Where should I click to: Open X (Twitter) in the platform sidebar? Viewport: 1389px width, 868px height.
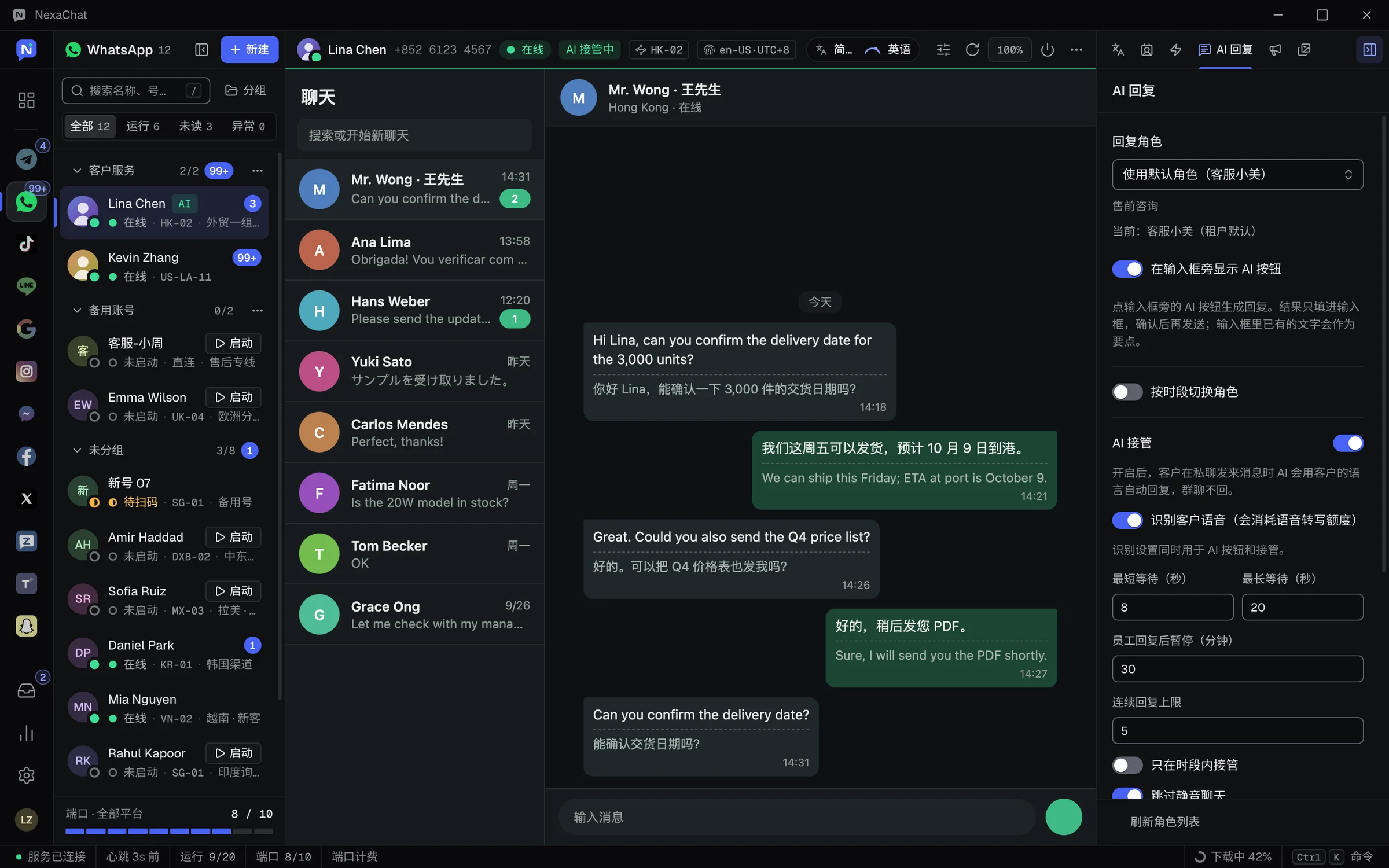26,498
